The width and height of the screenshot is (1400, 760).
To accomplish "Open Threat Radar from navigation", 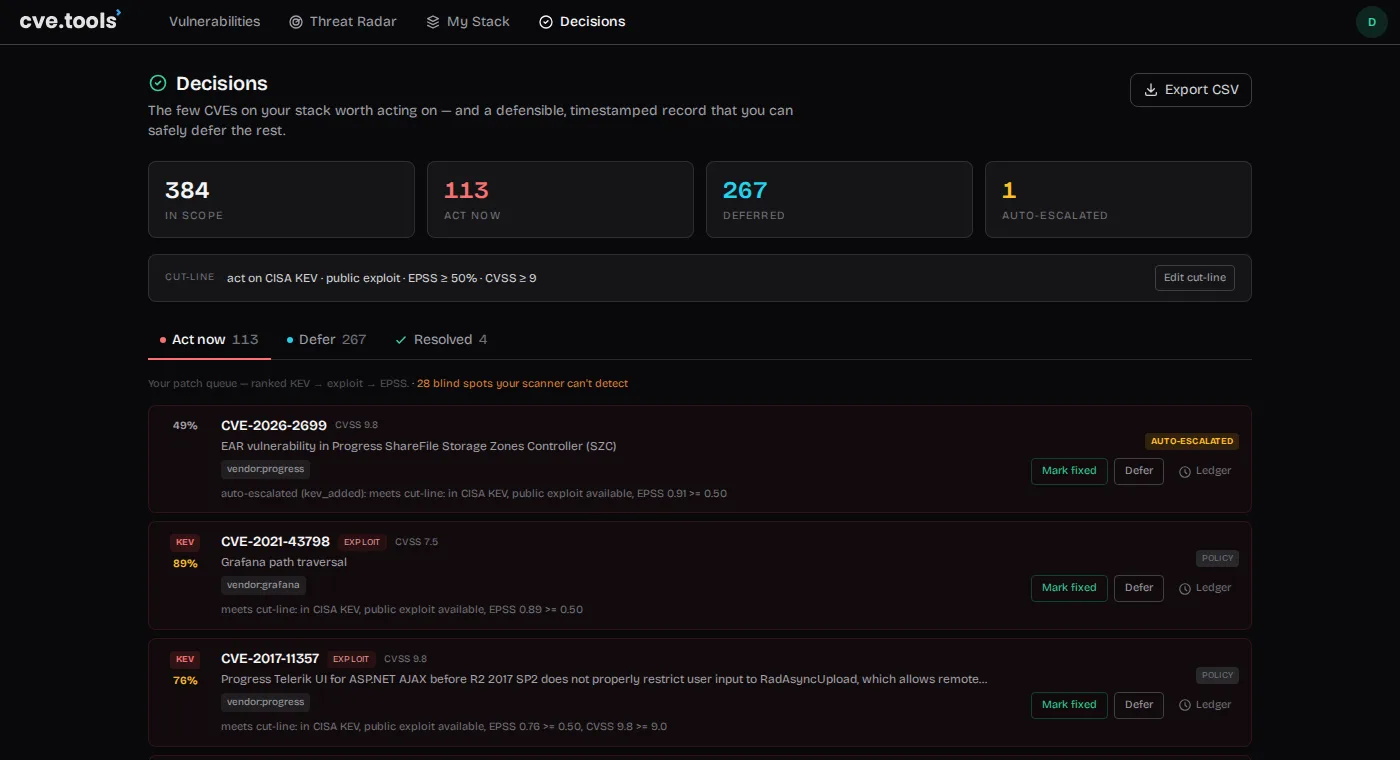I will (x=343, y=21).
